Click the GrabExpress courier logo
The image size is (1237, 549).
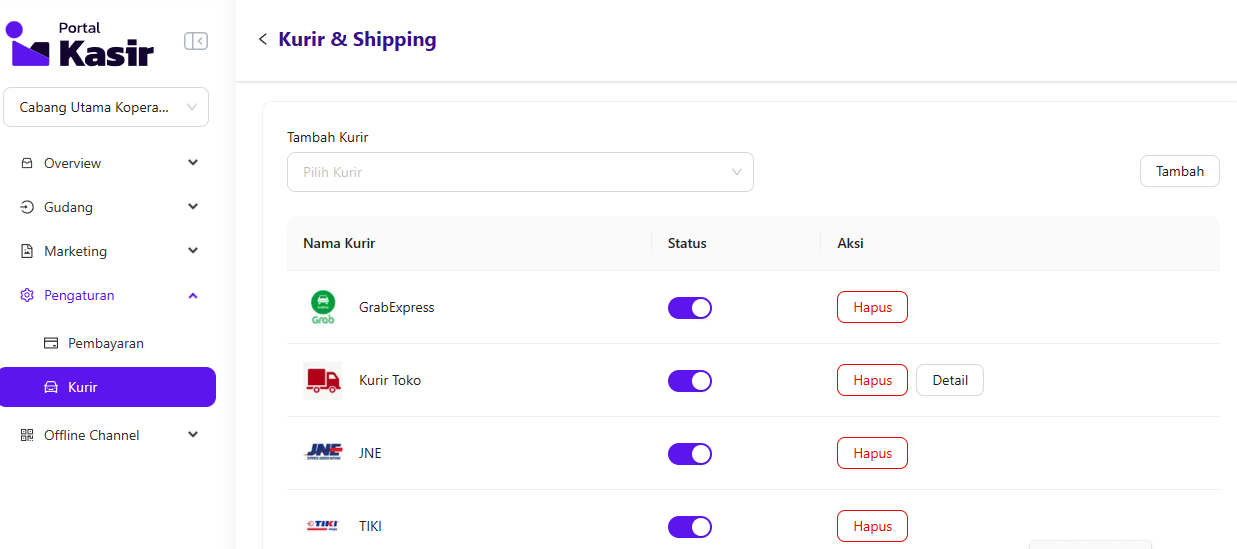[x=323, y=307]
